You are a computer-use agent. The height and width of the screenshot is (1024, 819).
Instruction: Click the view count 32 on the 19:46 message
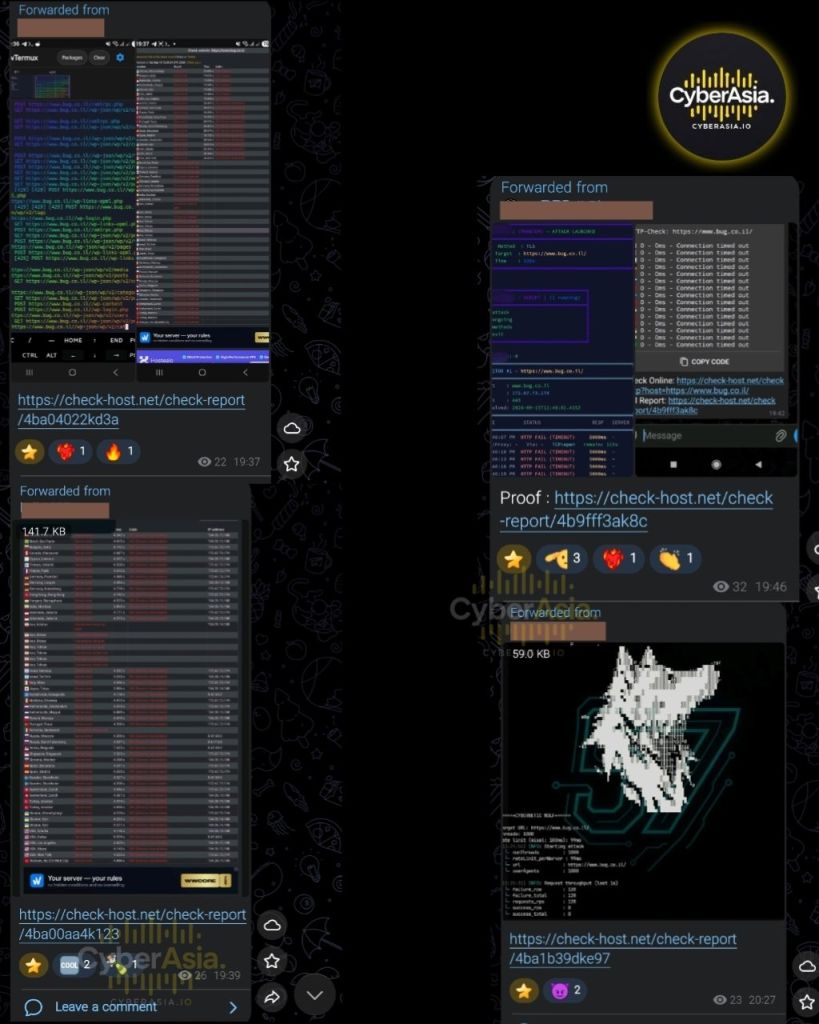coord(731,586)
